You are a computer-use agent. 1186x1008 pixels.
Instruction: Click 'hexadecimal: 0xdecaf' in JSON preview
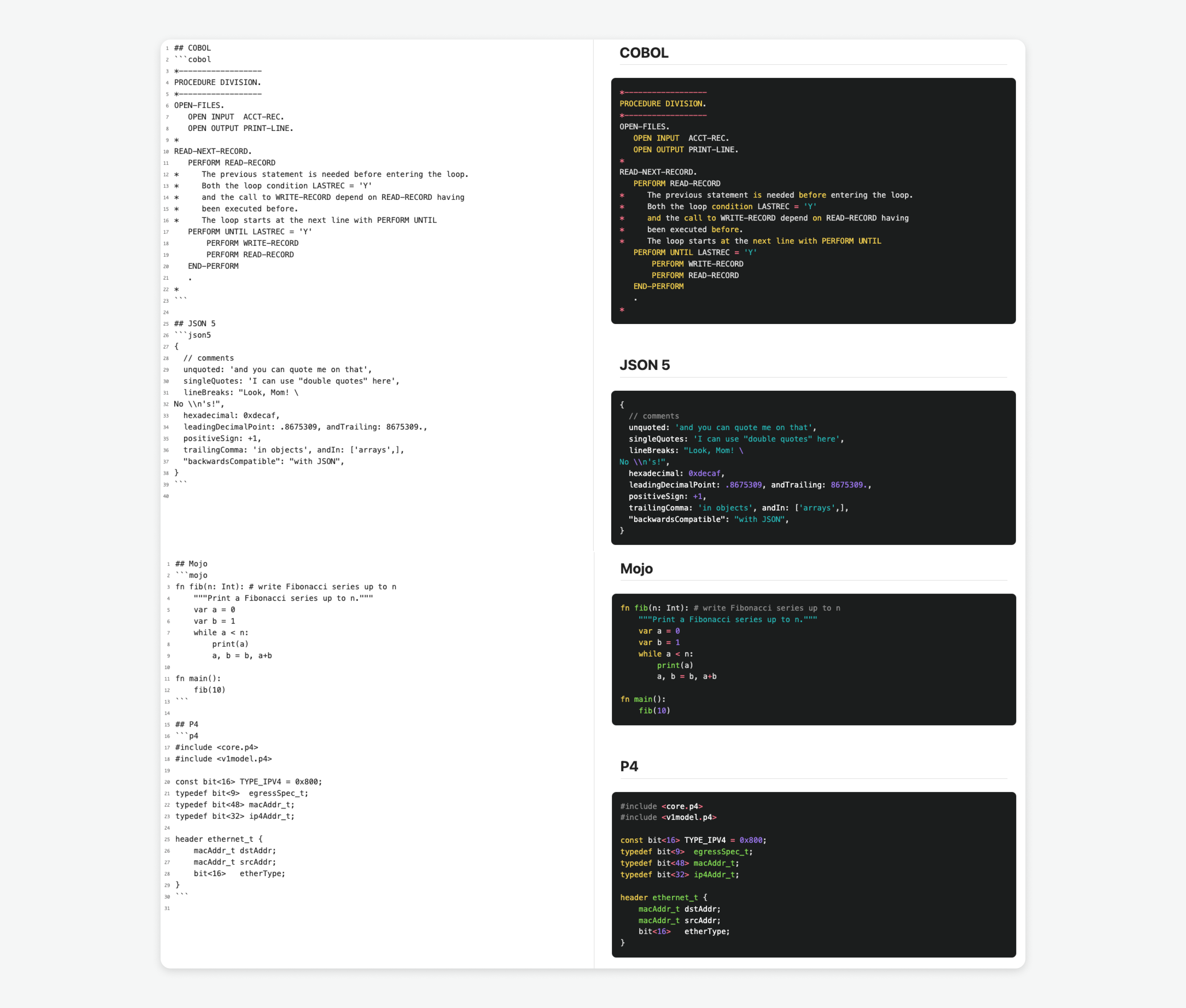click(x=675, y=474)
